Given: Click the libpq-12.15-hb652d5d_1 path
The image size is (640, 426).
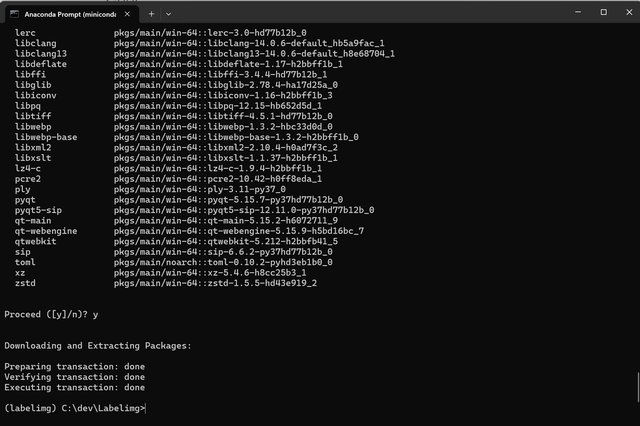Looking at the screenshot, I should [x=218, y=106].
